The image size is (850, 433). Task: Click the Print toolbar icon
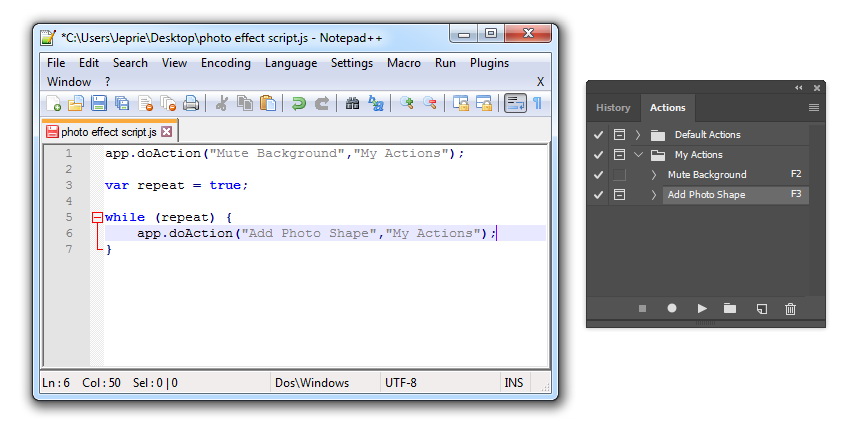pyautogui.click(x=191, y=103)
